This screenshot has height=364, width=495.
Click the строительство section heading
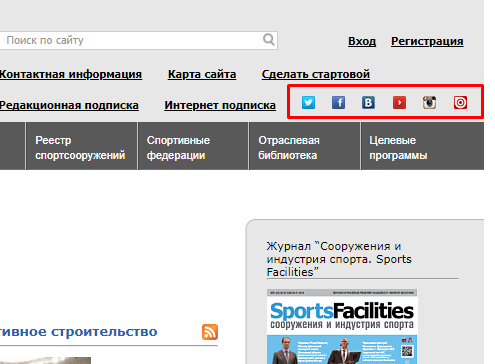(78, 332)
